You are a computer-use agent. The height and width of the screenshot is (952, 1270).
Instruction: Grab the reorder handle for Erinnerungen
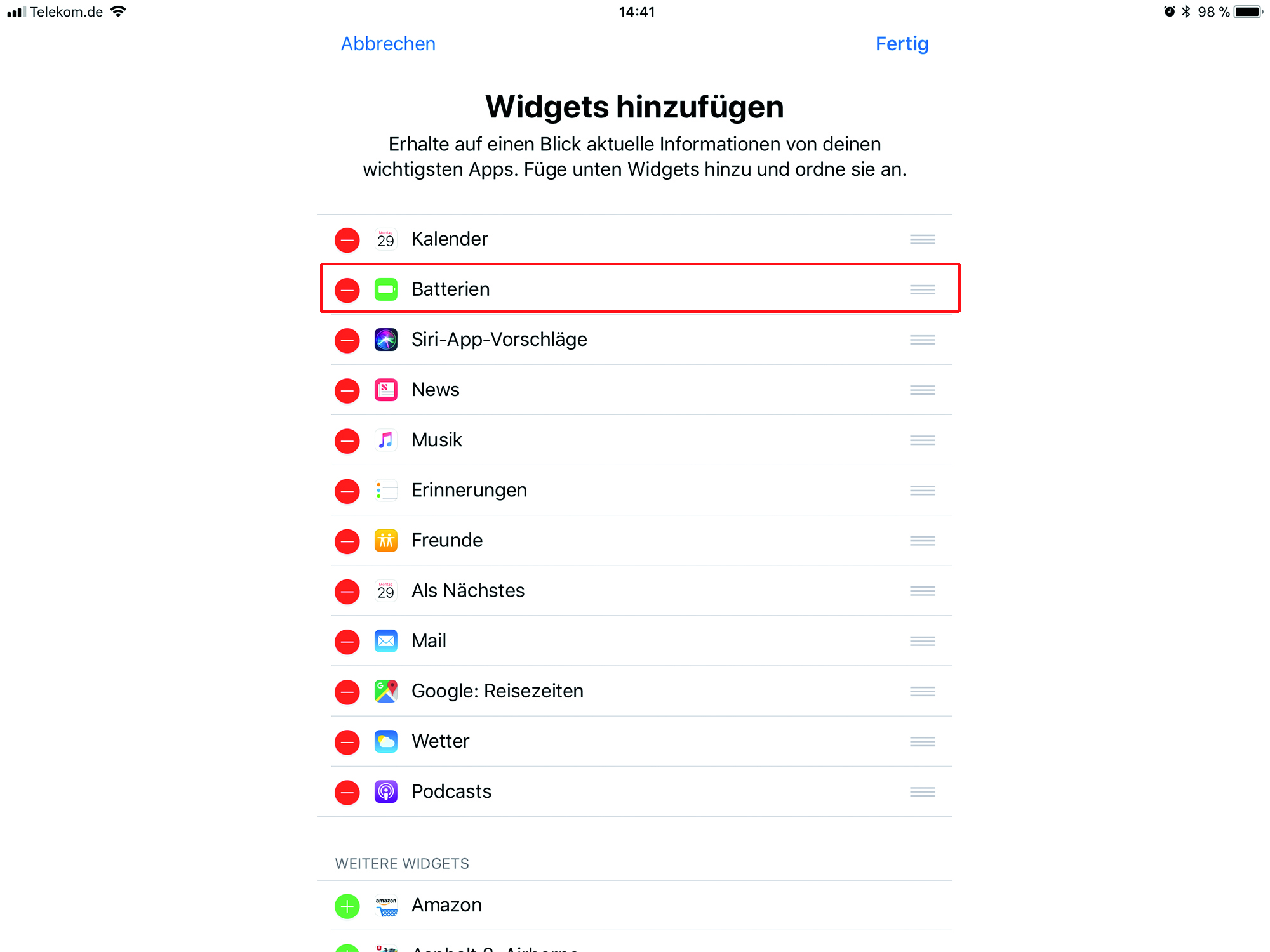pos(922,491)
